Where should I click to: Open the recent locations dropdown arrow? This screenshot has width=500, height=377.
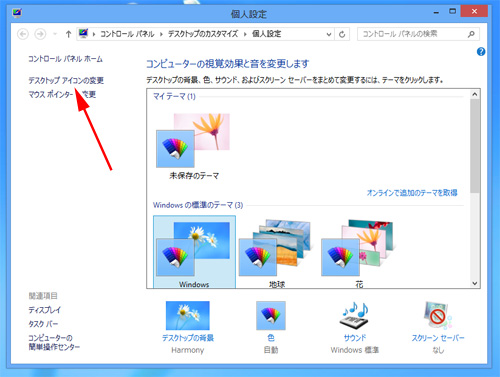click(x=55, y=34)
